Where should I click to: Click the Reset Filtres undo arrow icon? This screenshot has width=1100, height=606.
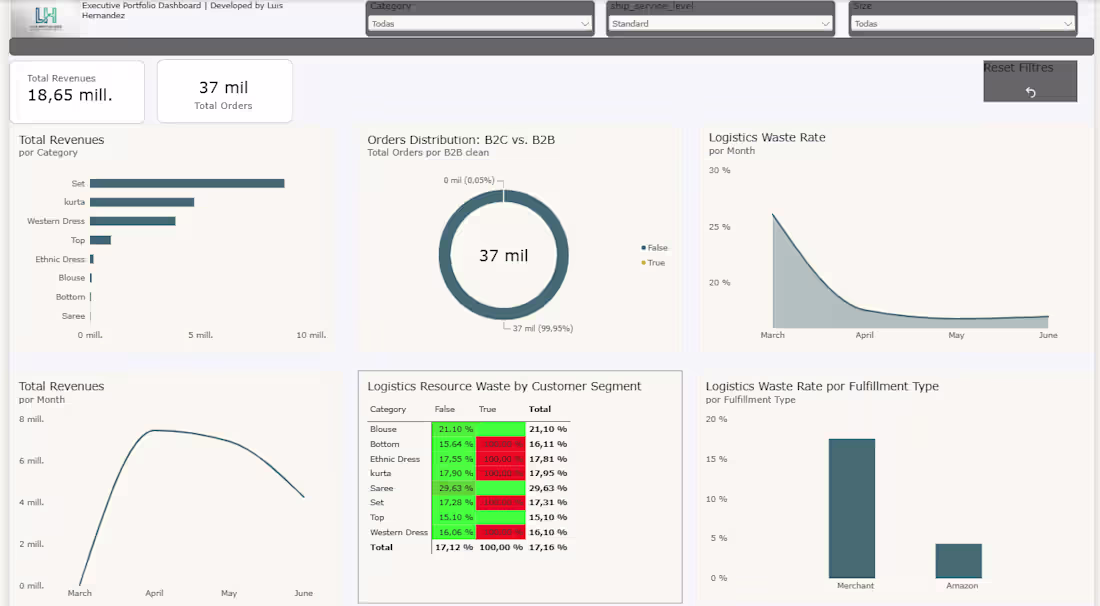(1031, 92)
